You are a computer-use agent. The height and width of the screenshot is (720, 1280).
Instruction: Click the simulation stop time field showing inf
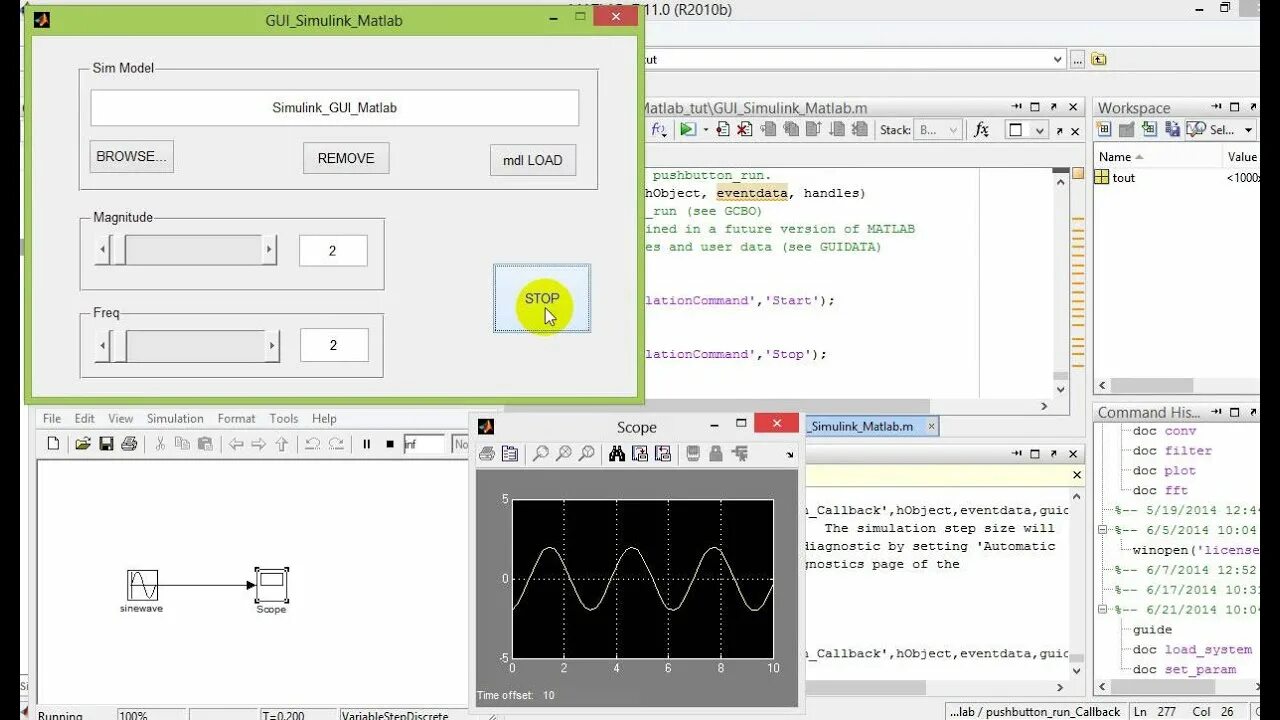tap(424, 444)
